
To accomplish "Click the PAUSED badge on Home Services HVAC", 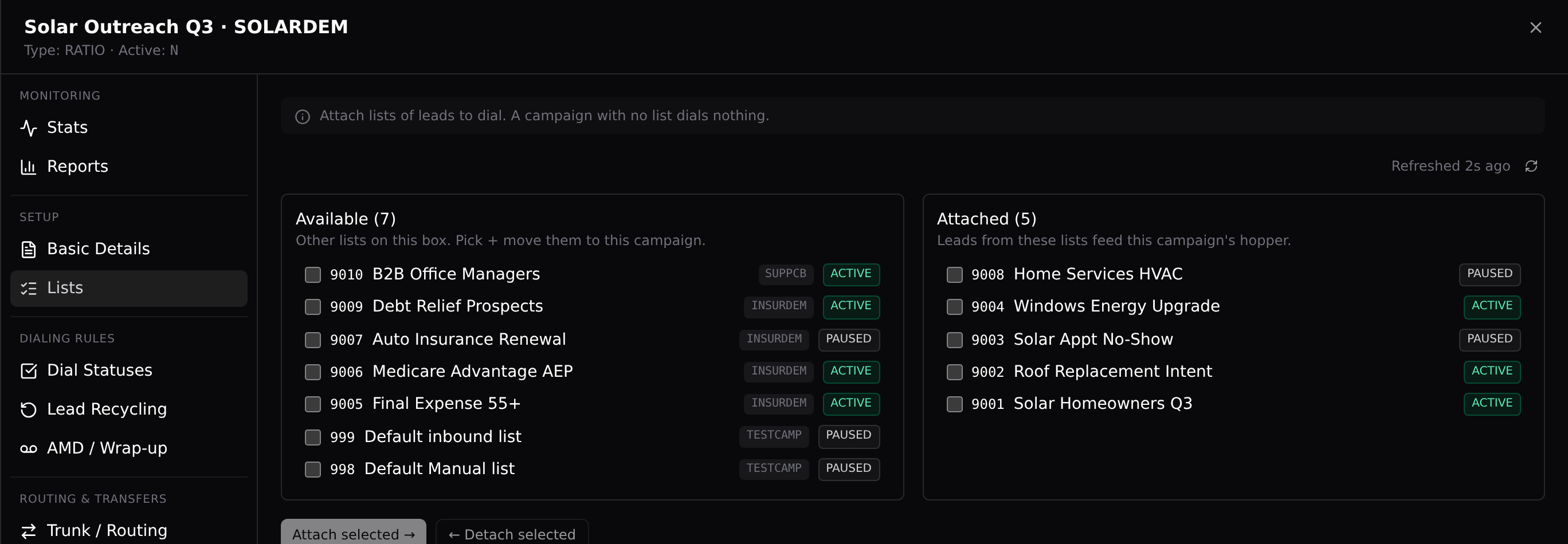I will point(1489,274).
